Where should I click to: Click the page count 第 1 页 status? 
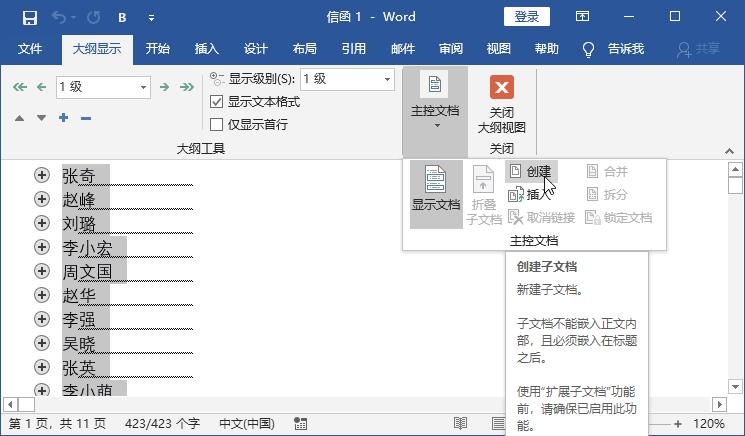coord(57,423)
